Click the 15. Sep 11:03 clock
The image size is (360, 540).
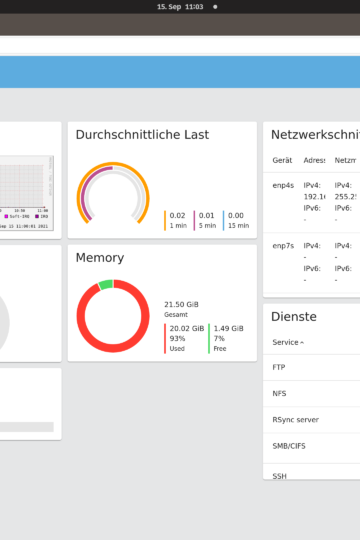180,7
